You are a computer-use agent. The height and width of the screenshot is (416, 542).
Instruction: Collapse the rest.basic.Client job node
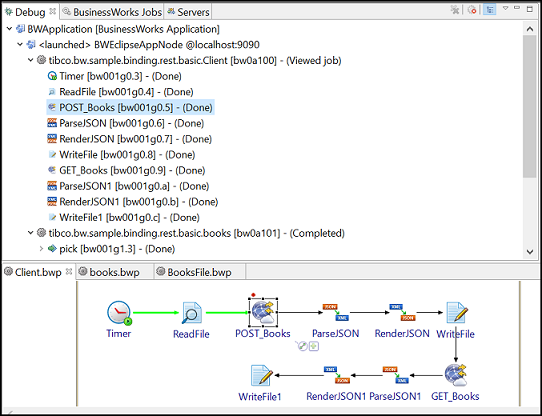(x=30, y=60)
